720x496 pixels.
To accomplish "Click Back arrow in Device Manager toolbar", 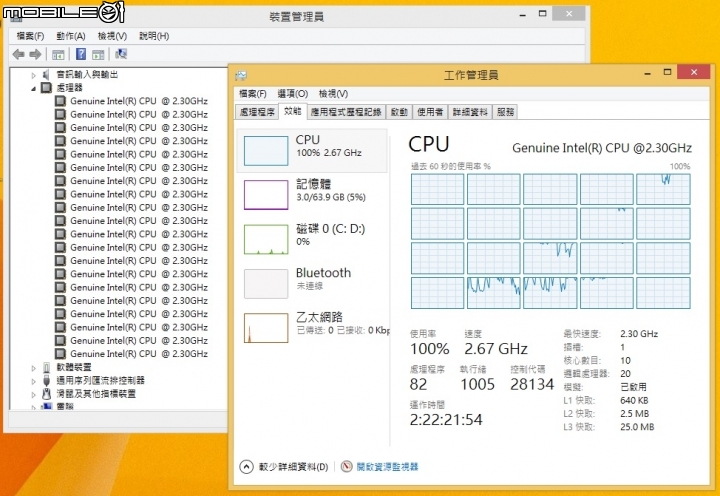I will (18, 55).
